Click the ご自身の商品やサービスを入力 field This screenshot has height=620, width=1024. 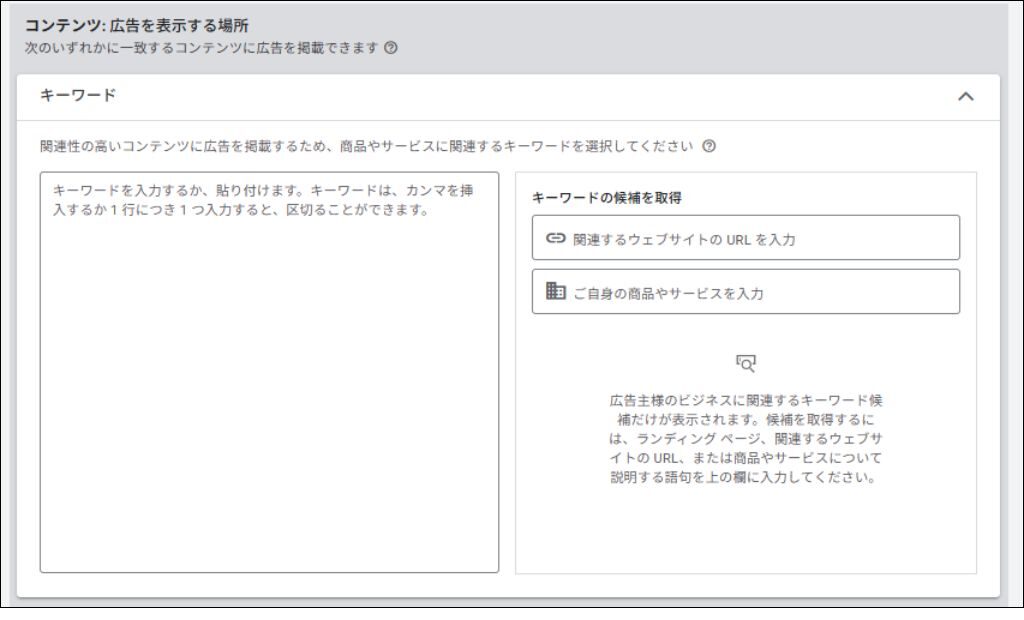[x=746, y=292]
